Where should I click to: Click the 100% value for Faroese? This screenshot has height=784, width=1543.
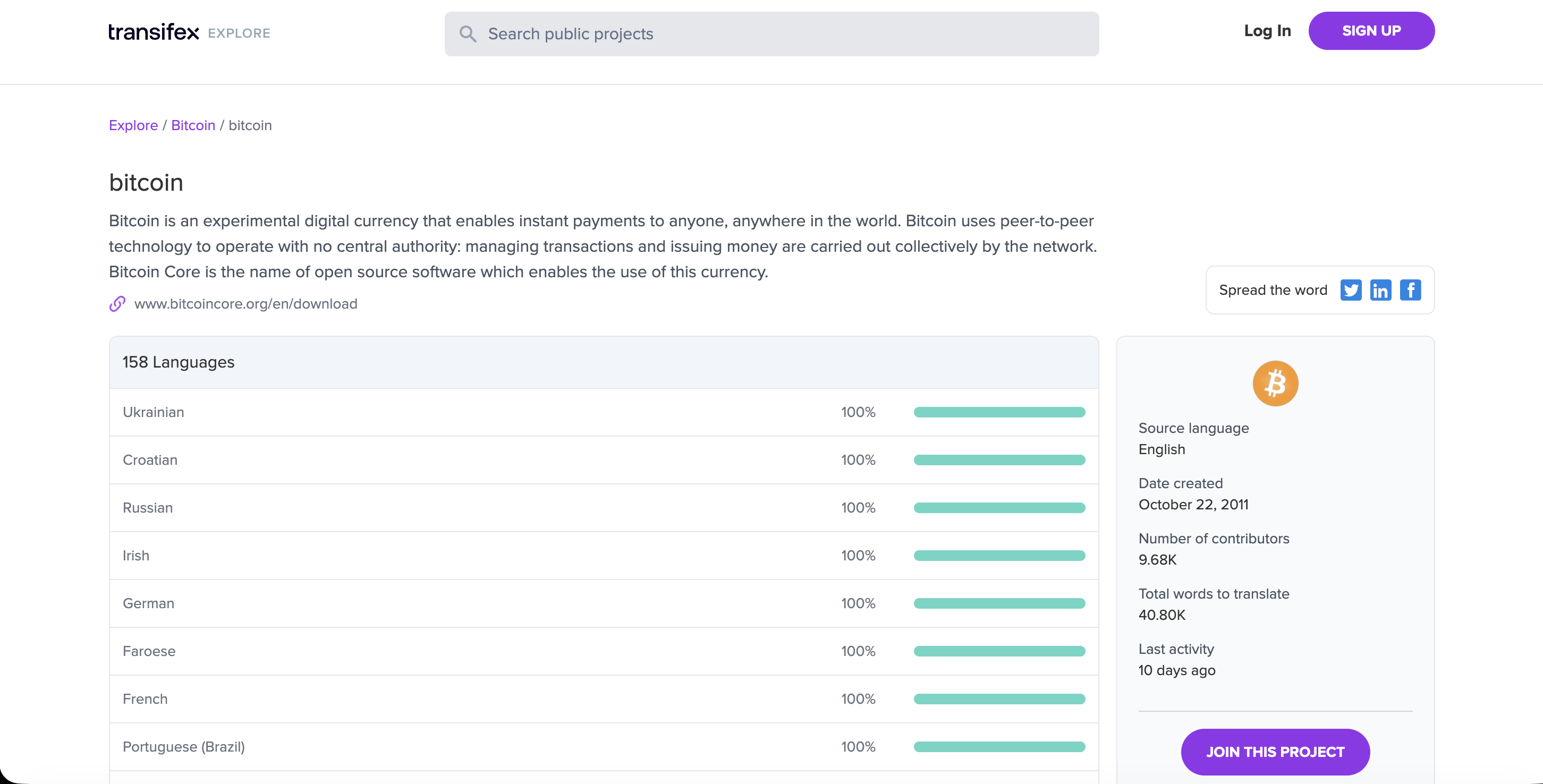[x=858, y=652]
